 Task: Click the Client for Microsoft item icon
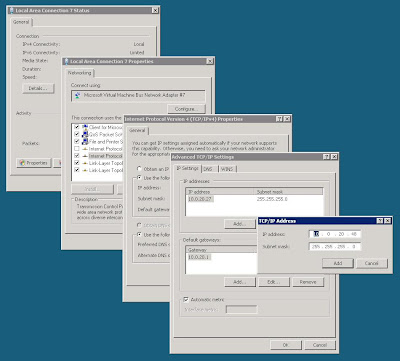point(85,127)
